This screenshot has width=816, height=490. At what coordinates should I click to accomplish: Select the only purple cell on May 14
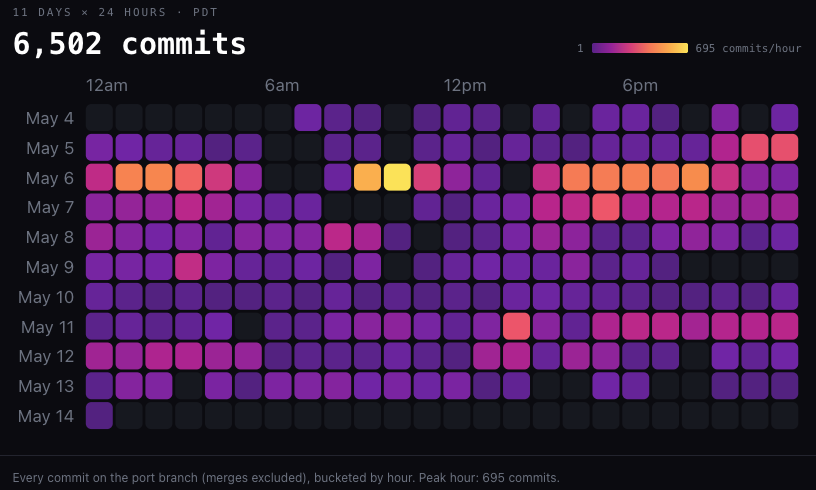(99, 416)
